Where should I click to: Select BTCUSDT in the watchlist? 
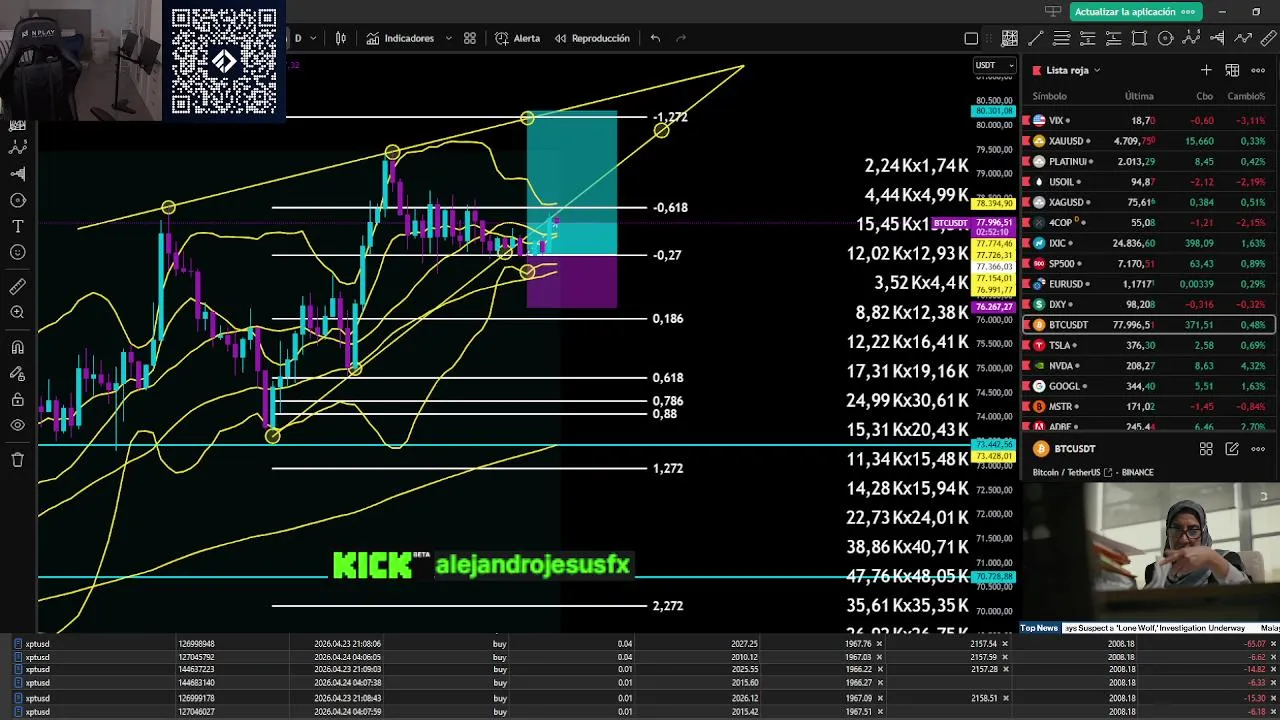[1148, 325]
